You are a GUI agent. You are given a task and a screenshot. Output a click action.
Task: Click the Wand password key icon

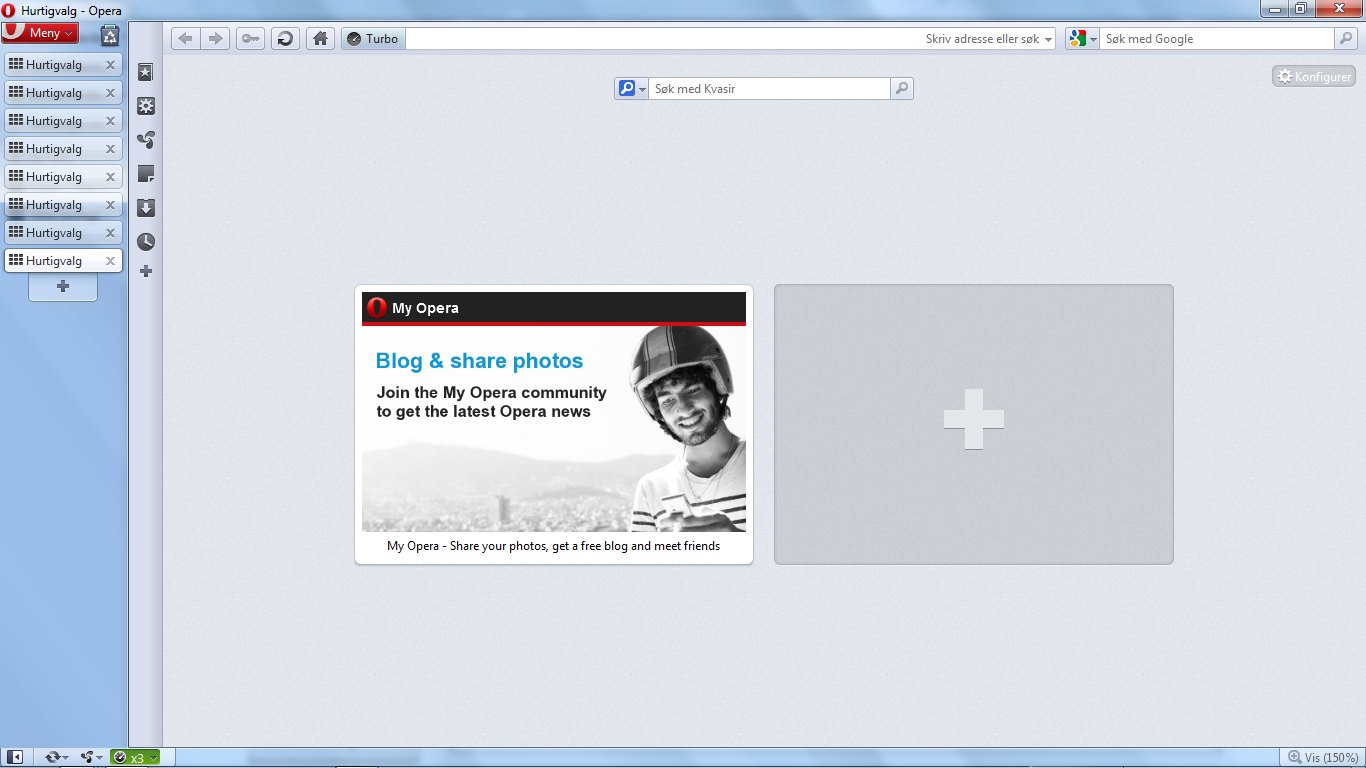pos(250,39)
